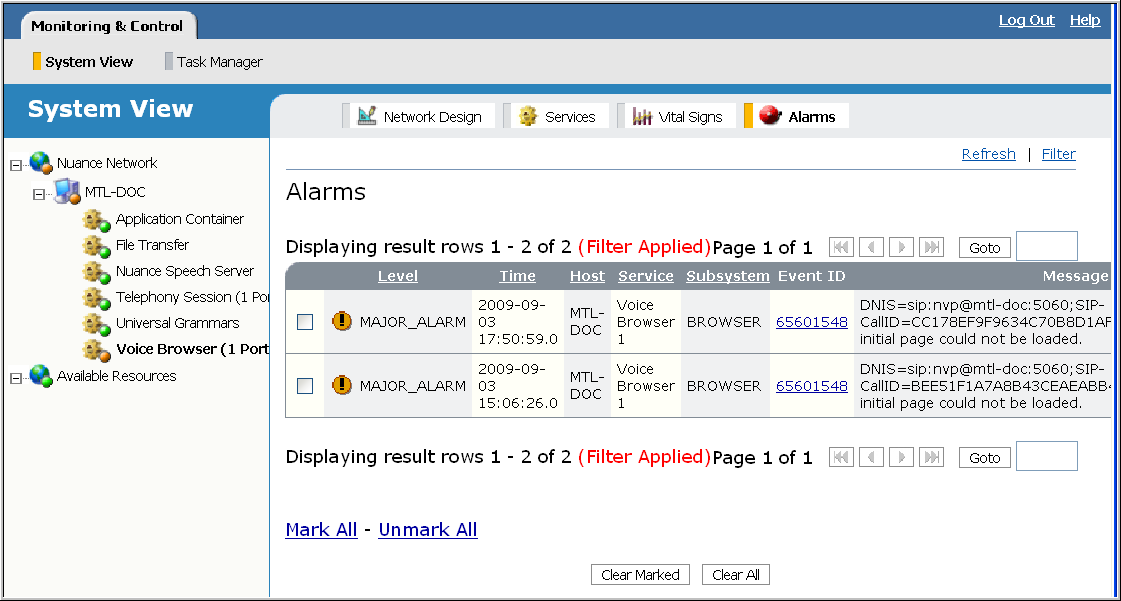
Task: Click the Nuance Speech Server gear icon
Action: [x=96, y=272]
